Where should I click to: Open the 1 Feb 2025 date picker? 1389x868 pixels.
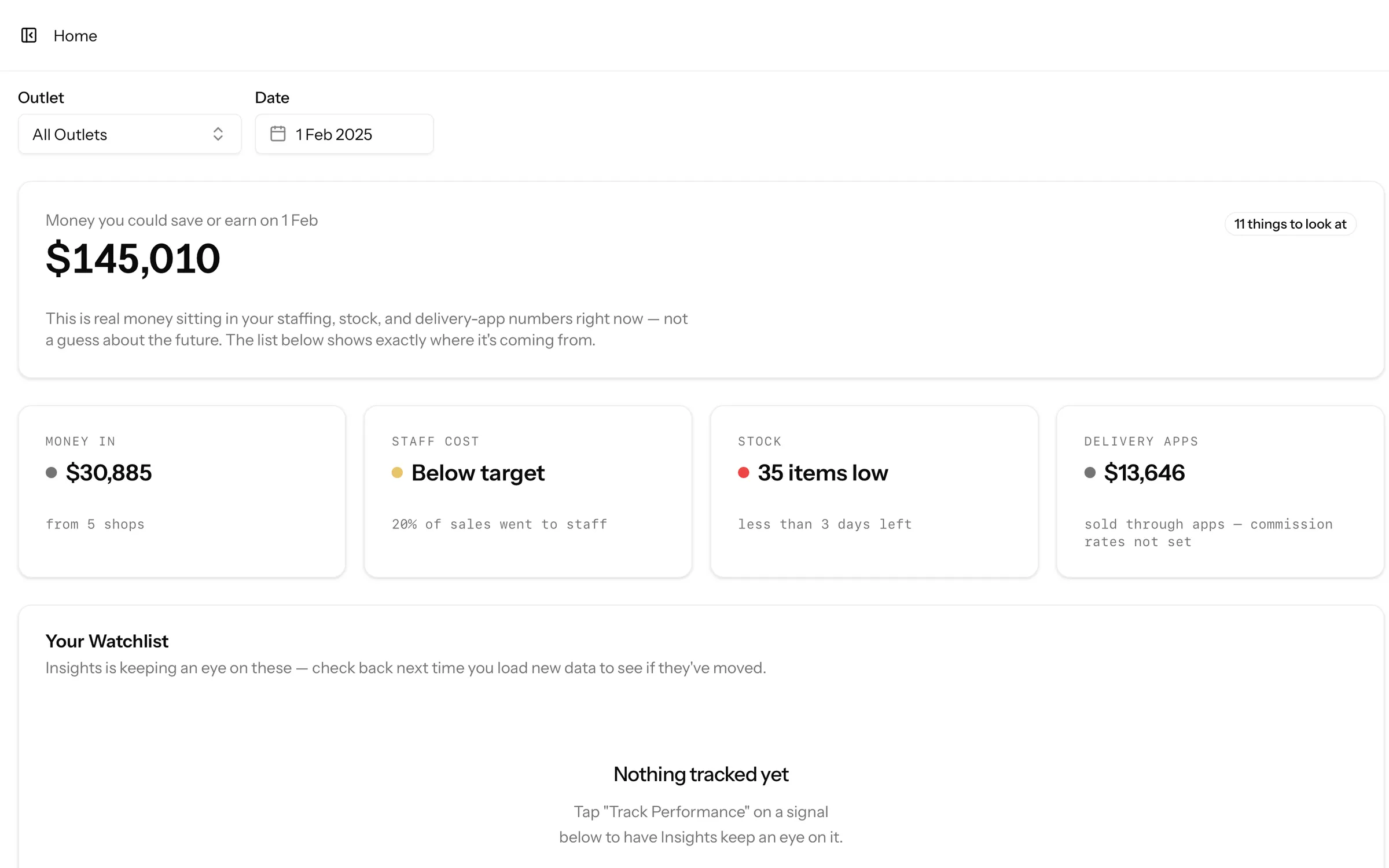[344, 134]
